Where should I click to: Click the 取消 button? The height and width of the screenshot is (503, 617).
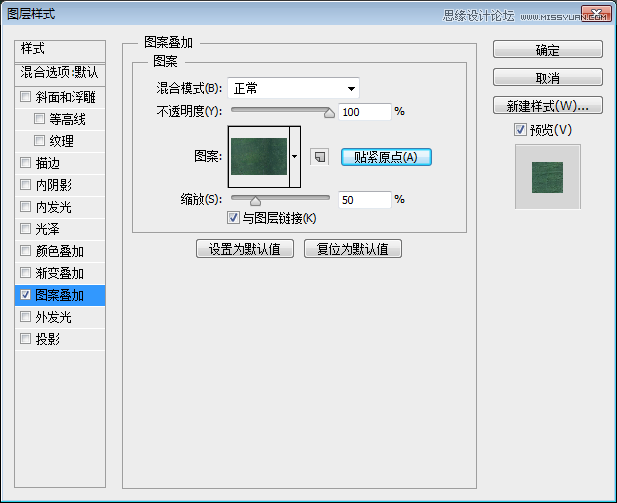pyautogui.click(x=548, y=78)
